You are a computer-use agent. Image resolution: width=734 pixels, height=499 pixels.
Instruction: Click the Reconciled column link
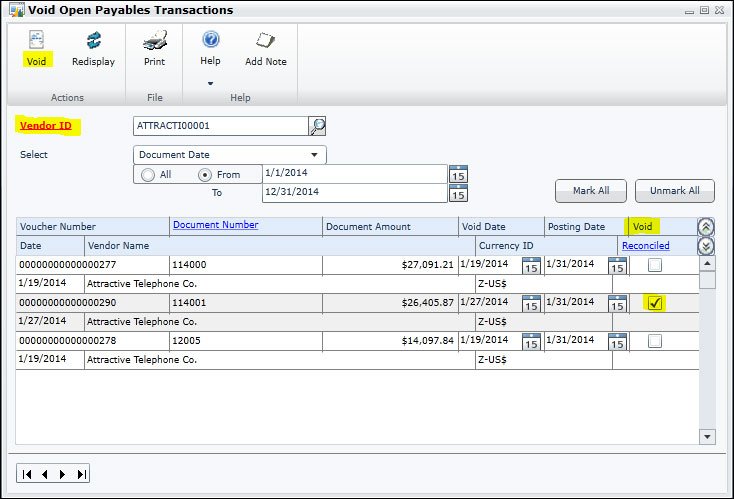pyautogui.click(x=646, y=245)
